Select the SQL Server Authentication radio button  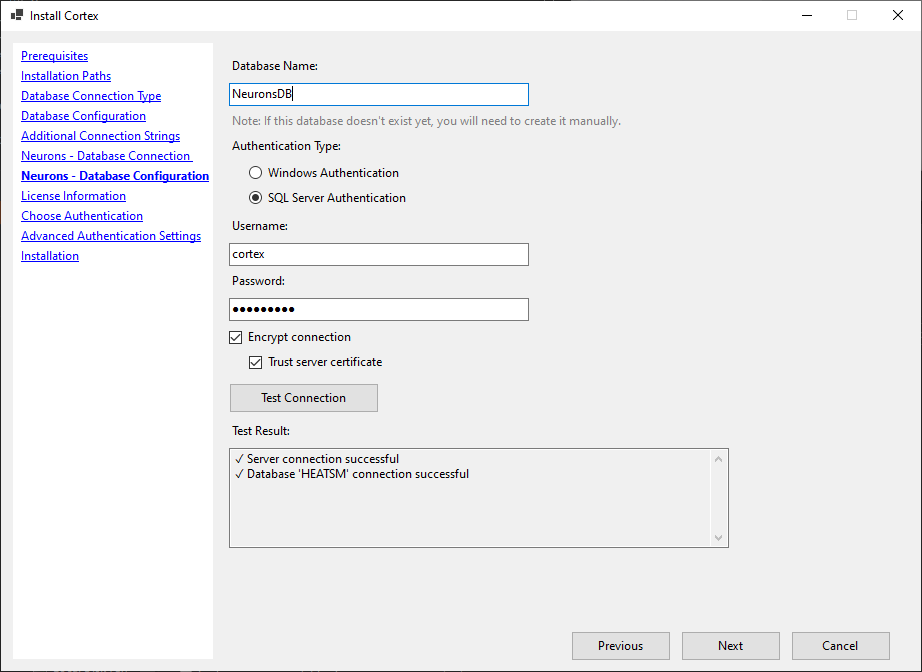pyautogui.click(x=256, y=197)
